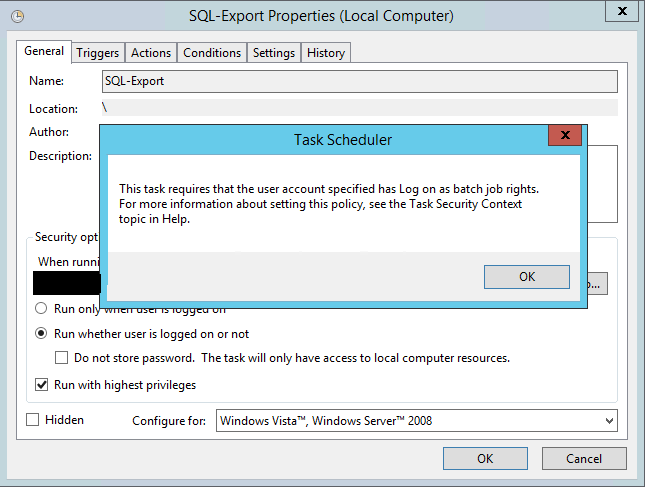View the History tab
The height and width of the screenshot is (487, 645).
tap(326, 53)
